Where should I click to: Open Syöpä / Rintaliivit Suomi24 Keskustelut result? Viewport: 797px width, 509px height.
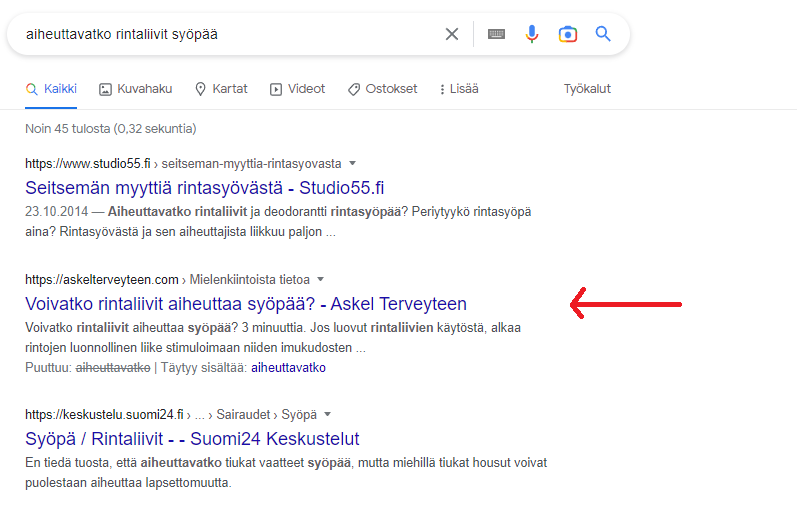coord(192,439)
